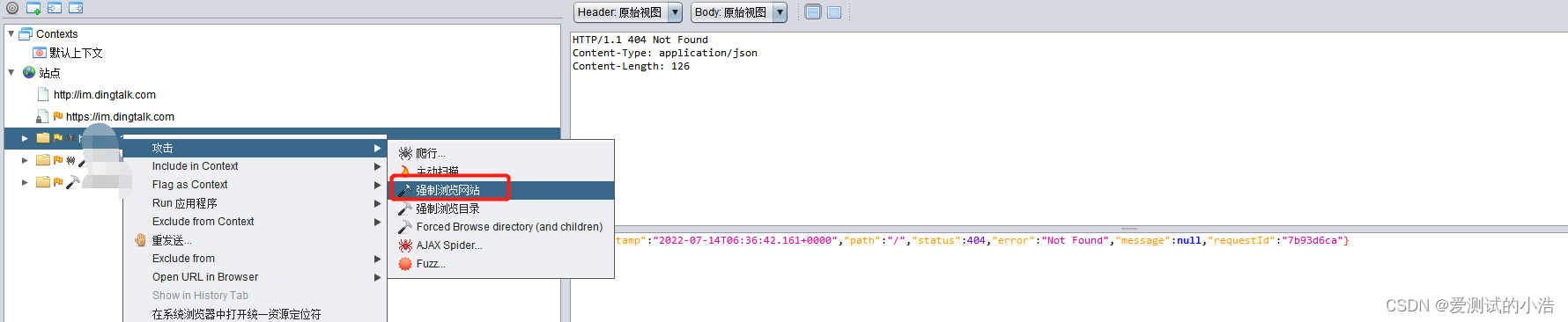Open the Flag as Context submenu
Viewport: 1568px width, 322px height.
point(255,185)
